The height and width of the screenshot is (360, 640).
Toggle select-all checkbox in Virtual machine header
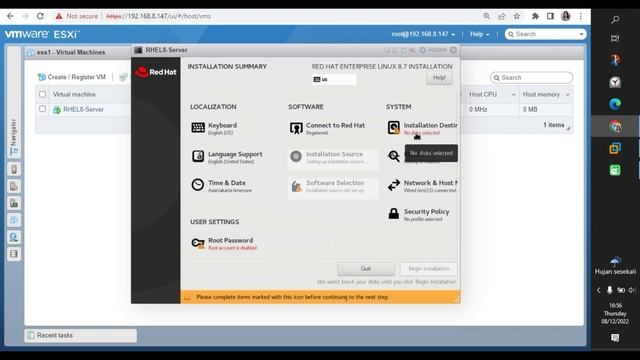click(x=42, y=94)
